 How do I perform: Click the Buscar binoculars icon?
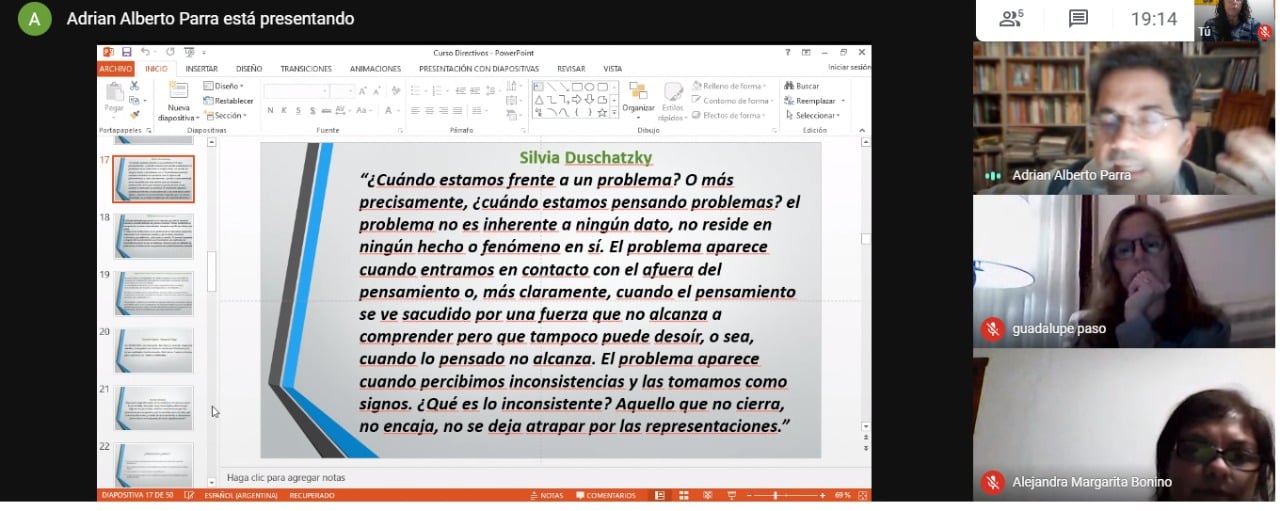pos(789,86)
